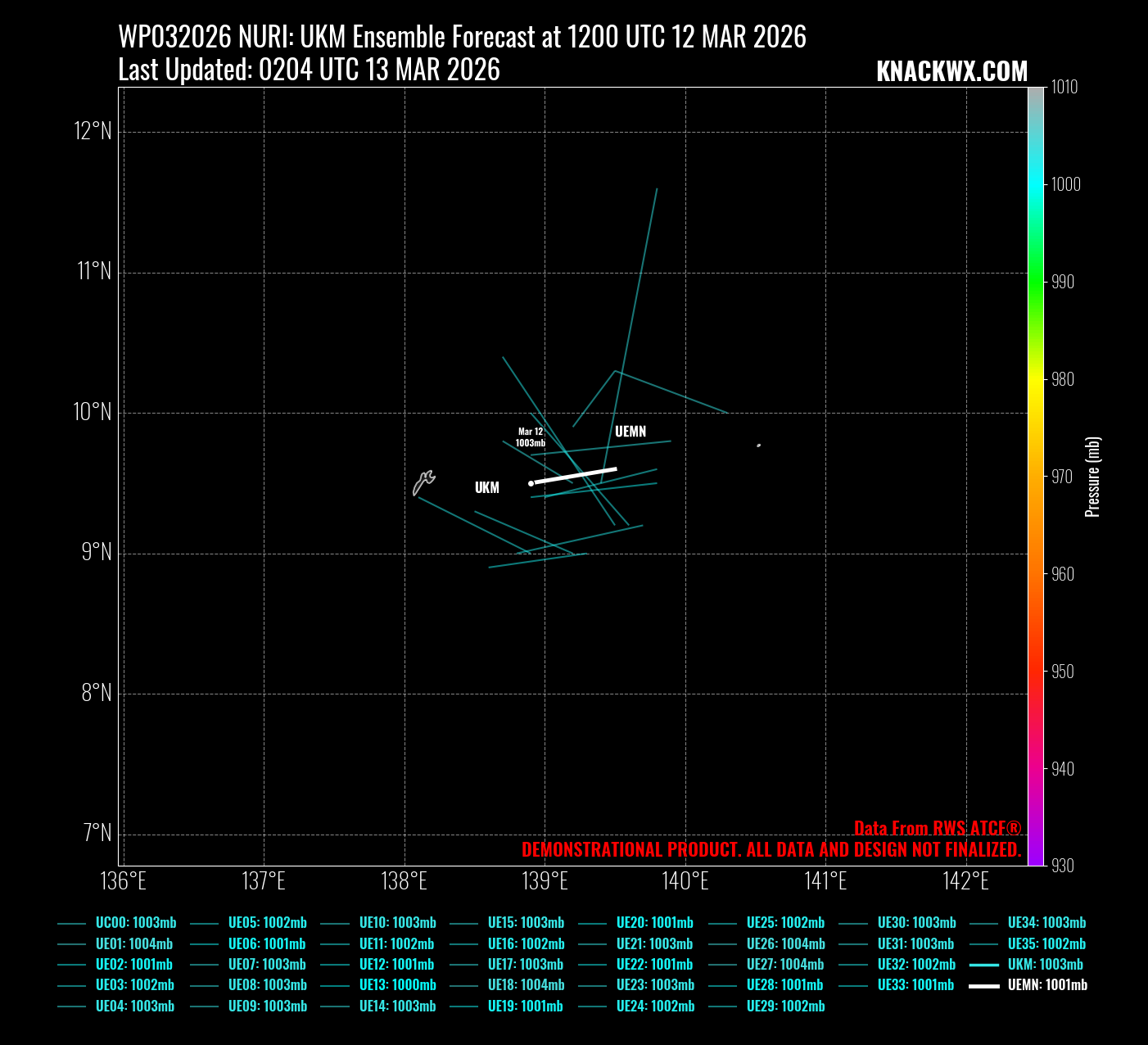Click the UKM label on the map
Screen dimensions: 1148x1045
486,488
